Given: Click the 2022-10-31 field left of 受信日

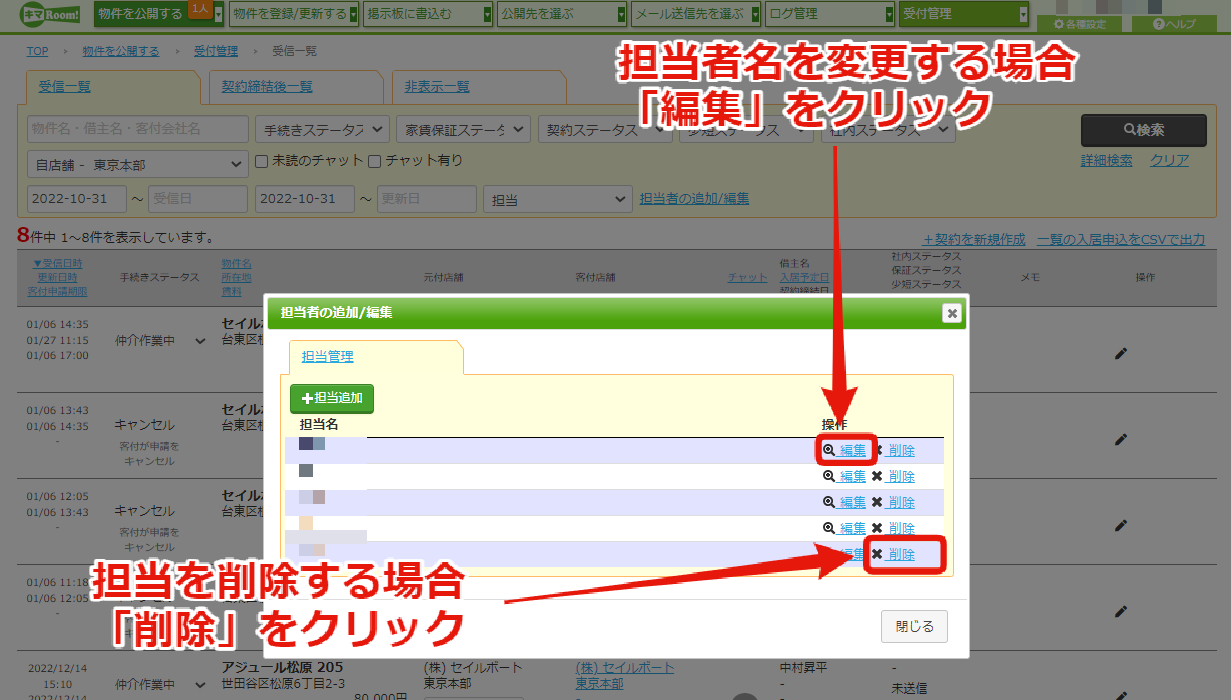Looking at the screenshot, I should click(x=76, y=199).
